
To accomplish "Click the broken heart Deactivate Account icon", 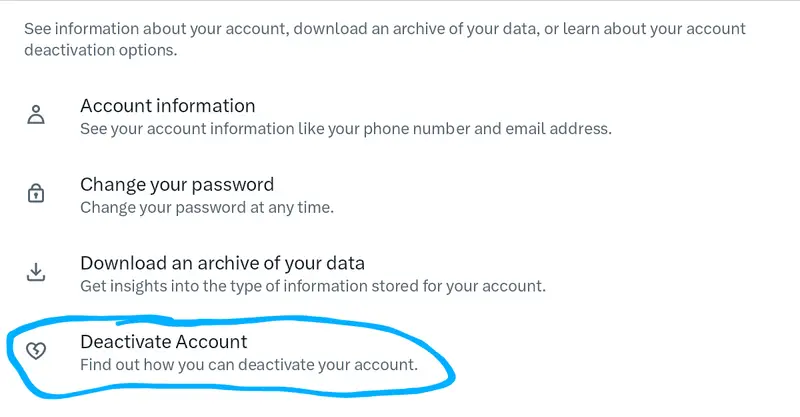I will (36, 351).
